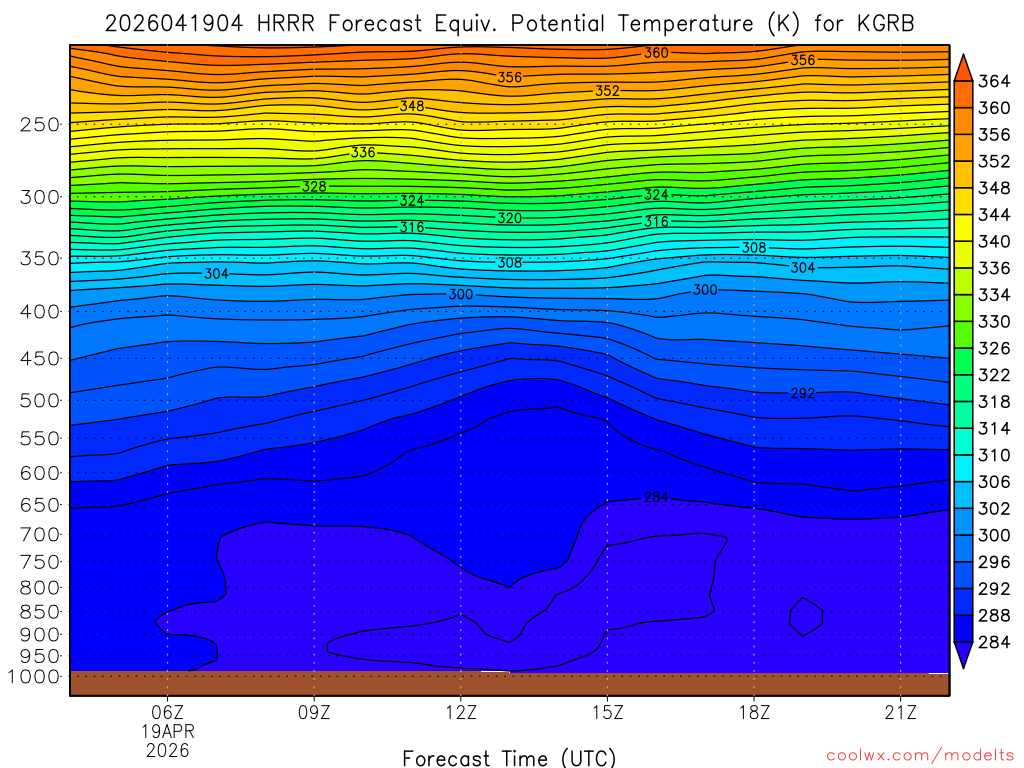Select the 18Z time axis label
1024x768 pixels.
[754, 712]
